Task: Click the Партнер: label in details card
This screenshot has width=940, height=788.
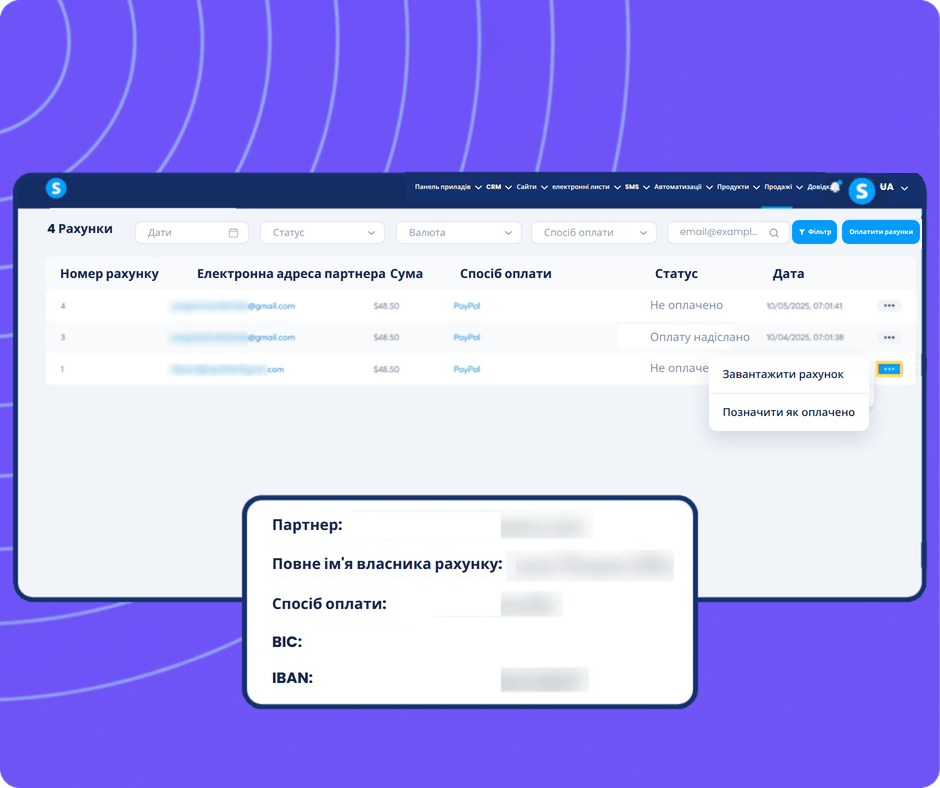Action: pos(307,525)
